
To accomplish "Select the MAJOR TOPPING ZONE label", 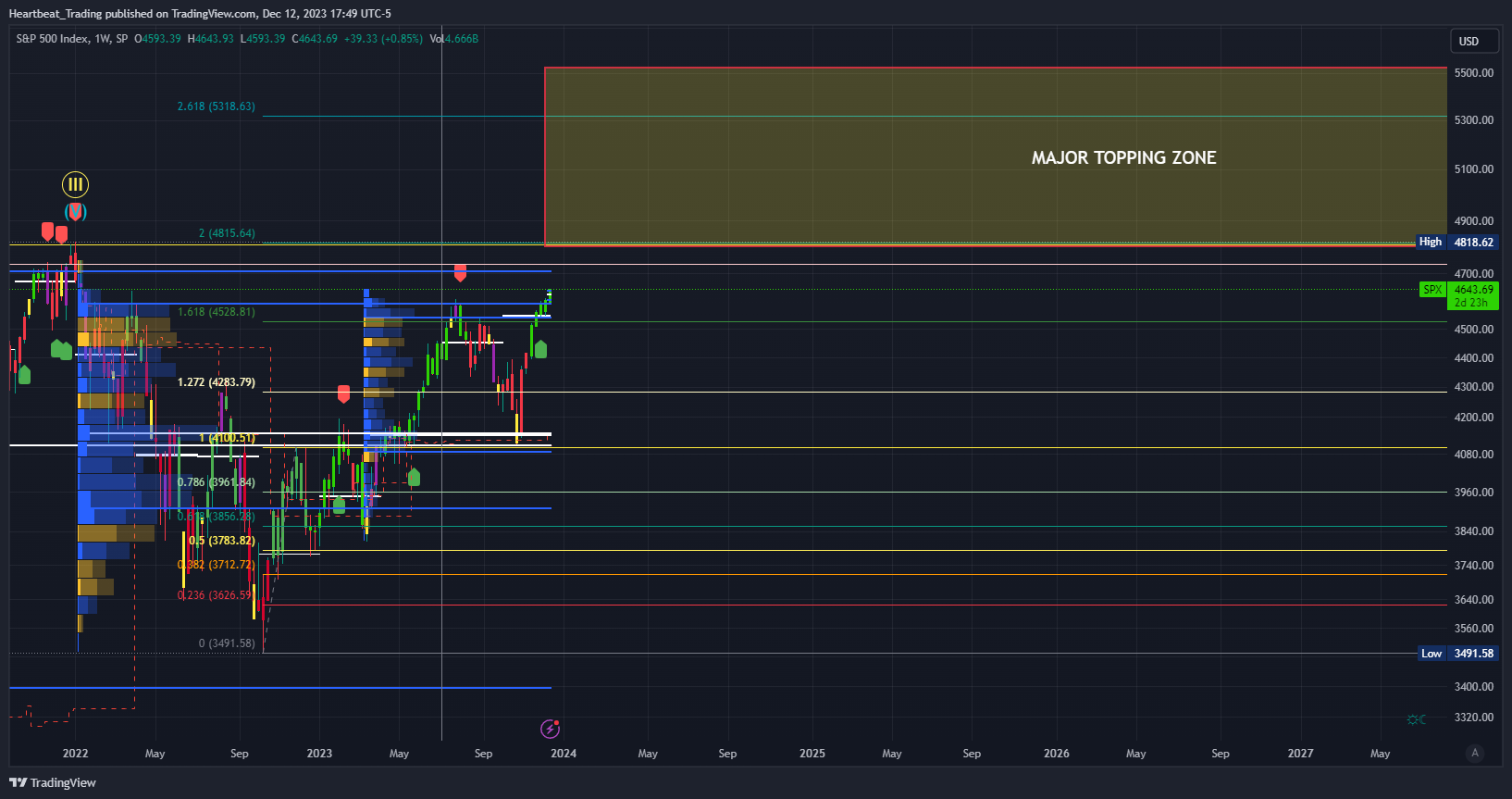I will (1123, 157).
